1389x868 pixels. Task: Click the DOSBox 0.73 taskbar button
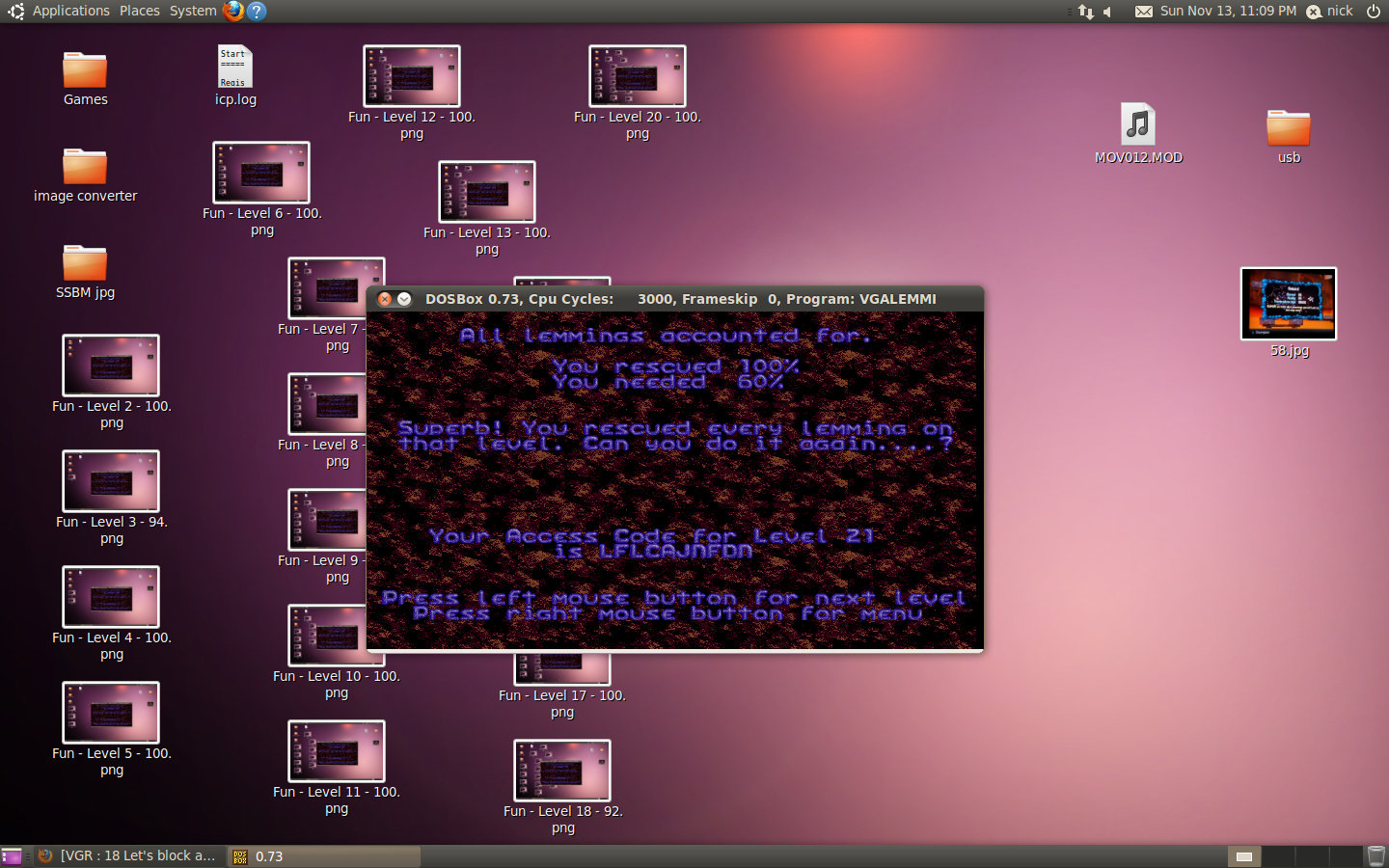323,855
